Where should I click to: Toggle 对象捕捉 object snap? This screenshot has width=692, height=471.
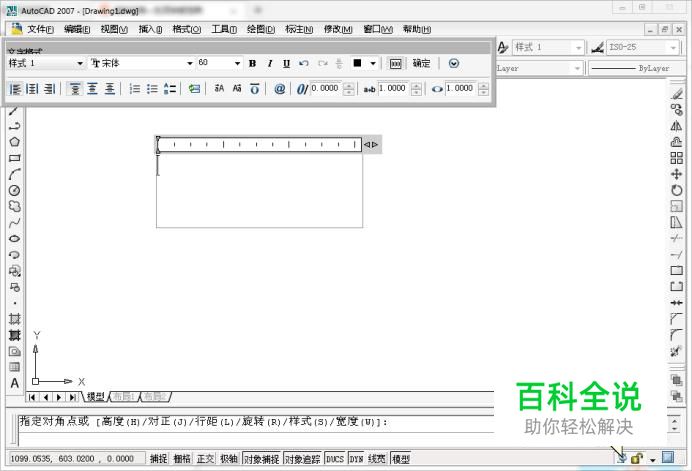tap(262, 459)
